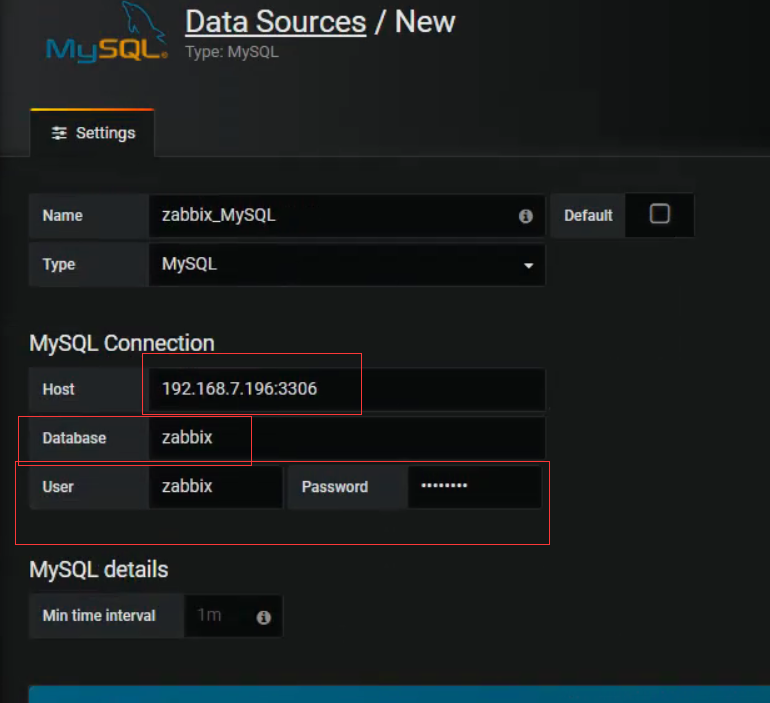Switch to the Settings tab
This screenshot has height=703, width=770.
pyautogui.click(x=92, y=133)
